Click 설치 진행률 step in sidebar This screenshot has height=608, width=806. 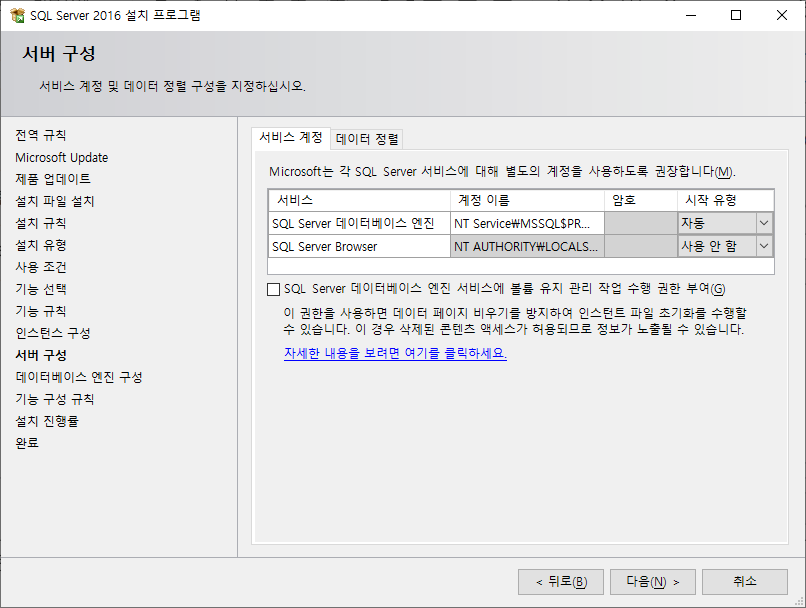pos(47,421)
